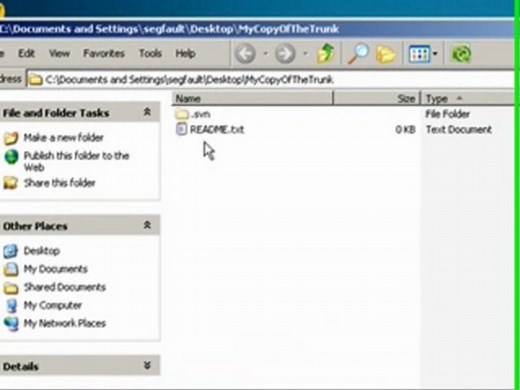This screenshot has width=520, height=390.
Task: Open the Tools menu
Action: click(x=150, y=53)
